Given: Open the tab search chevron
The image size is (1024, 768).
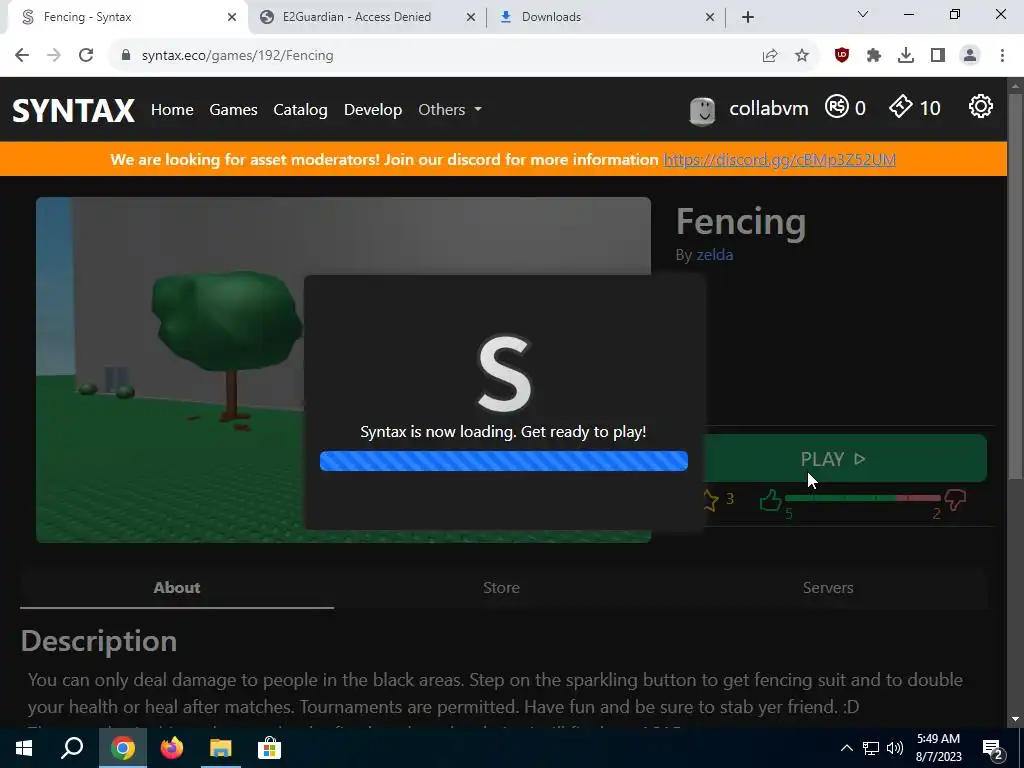Looking at the screenshot, I should pos(863,14).
